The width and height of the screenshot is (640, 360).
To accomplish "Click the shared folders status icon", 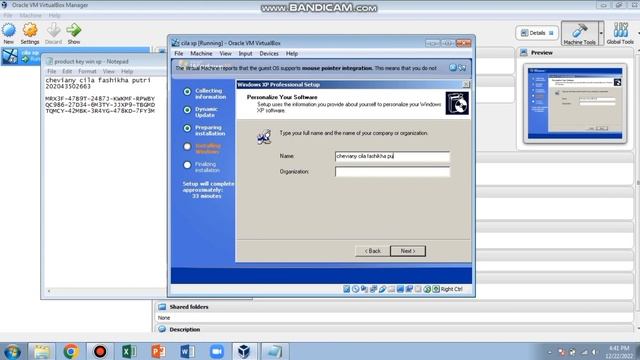I will [391, 289].
